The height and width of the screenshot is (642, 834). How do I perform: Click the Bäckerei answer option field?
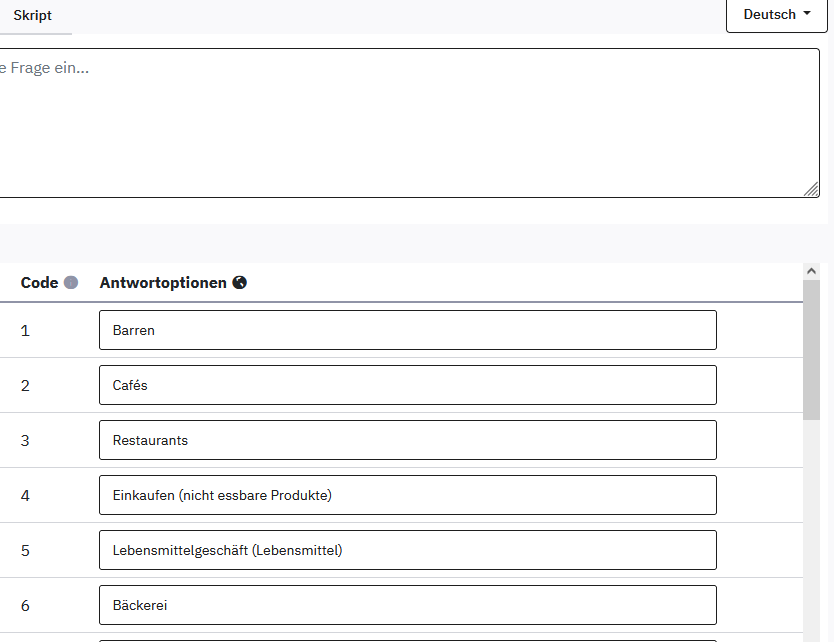coord(407,605)
